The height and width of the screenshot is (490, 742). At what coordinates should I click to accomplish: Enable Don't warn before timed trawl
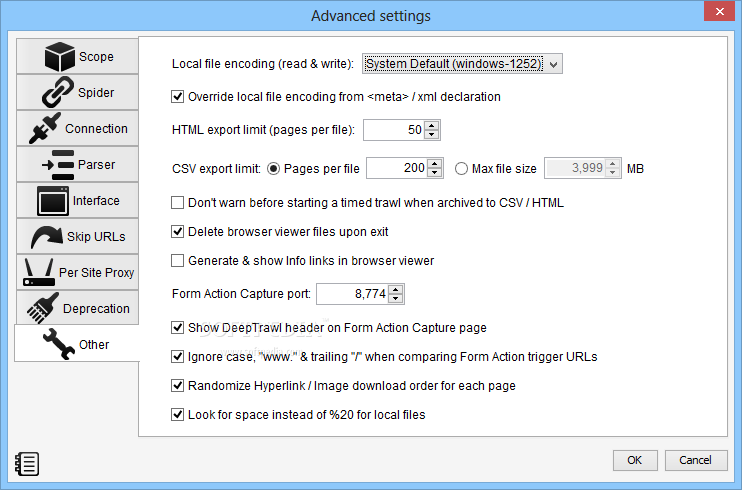tap(177, 203)
